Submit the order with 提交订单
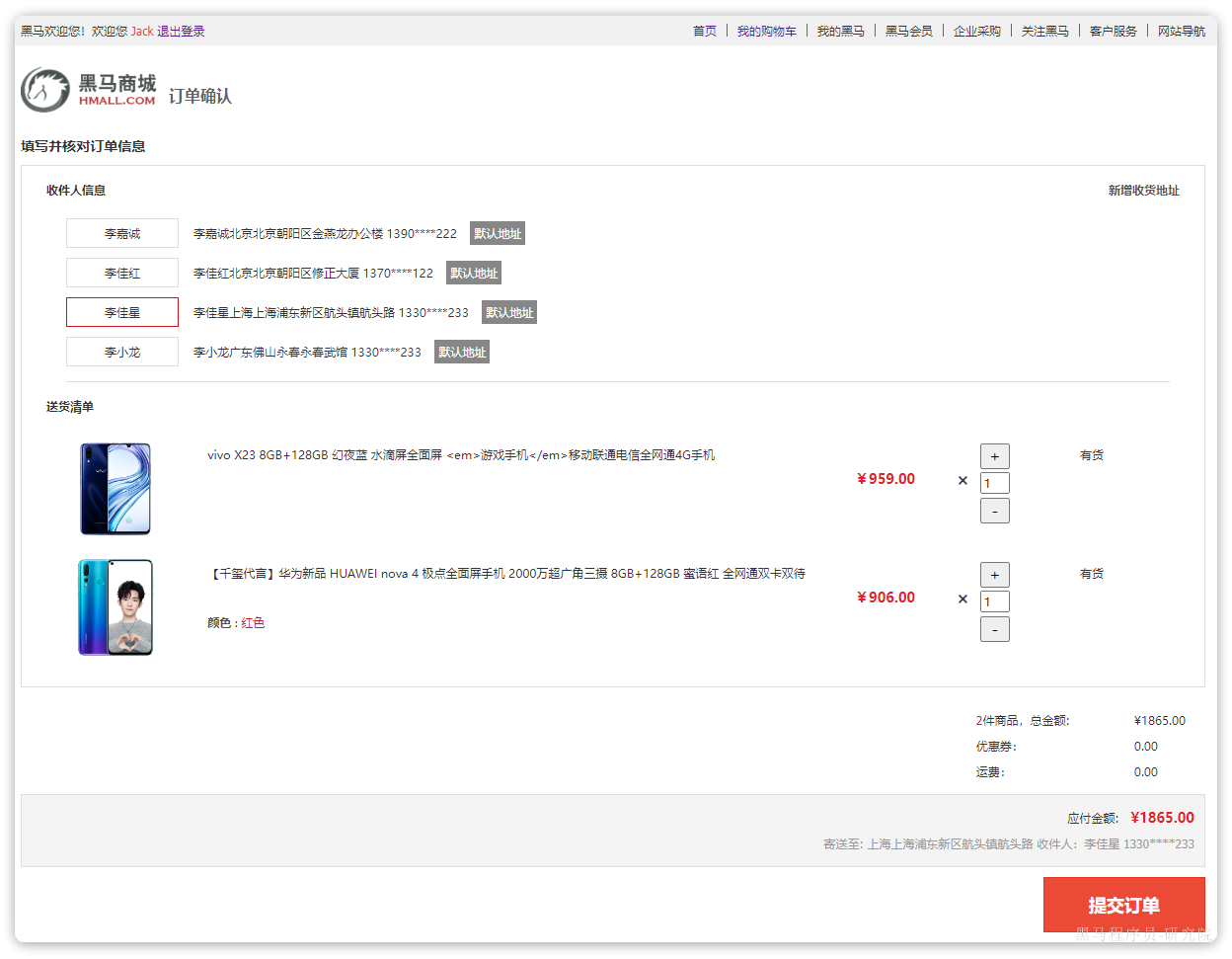This screenshot has width=1232, height=959. [1123, 905]
